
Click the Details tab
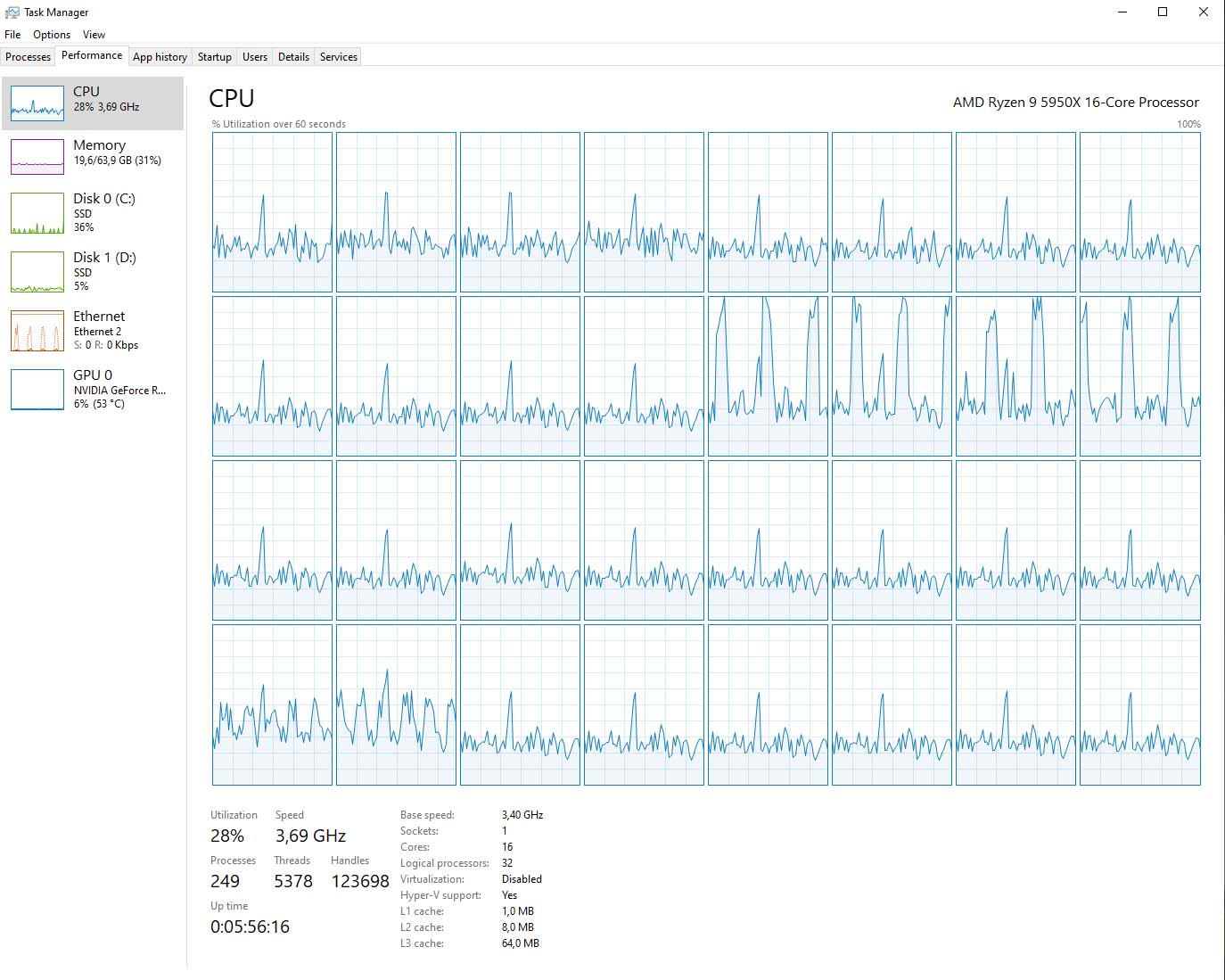point(293,56)
